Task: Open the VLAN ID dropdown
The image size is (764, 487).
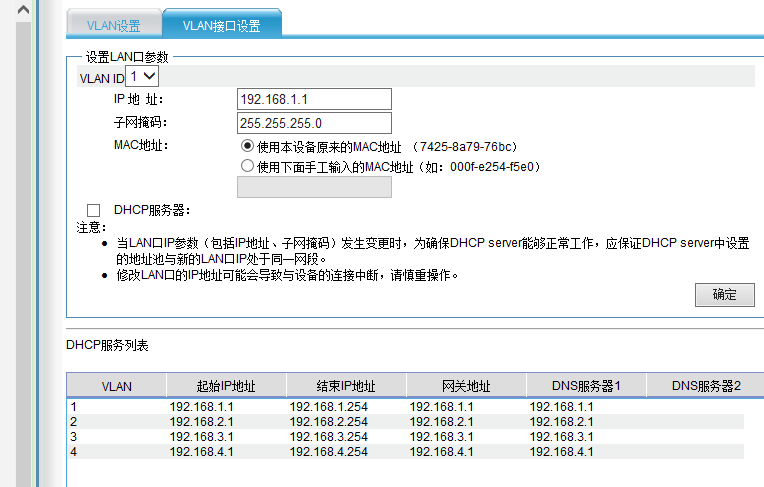Action: click(x=142, y=77)
